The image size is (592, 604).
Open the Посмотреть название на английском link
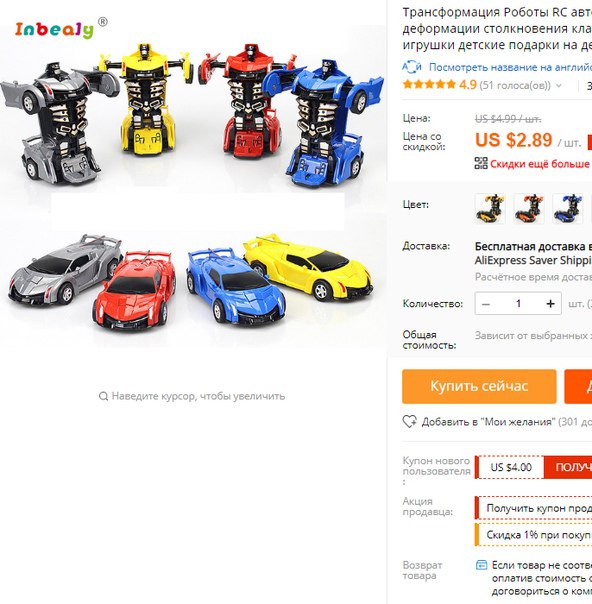click(510, 67)
